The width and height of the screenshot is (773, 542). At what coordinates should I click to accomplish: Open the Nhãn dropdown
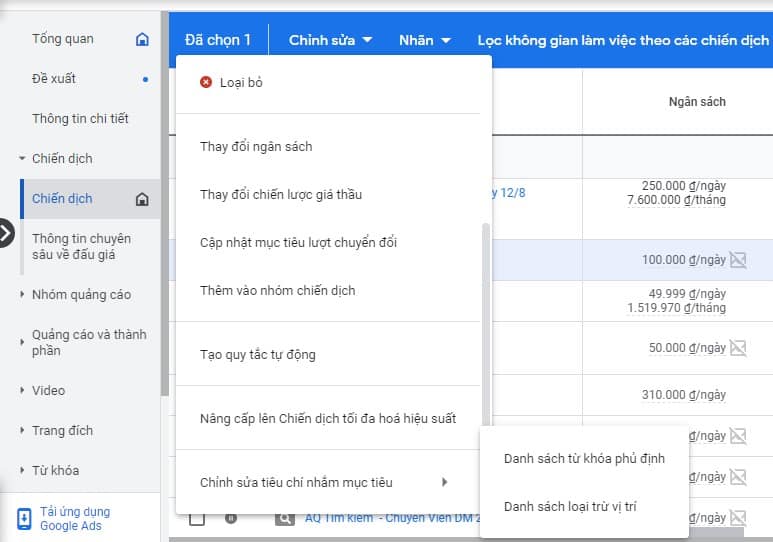(424, 40)
